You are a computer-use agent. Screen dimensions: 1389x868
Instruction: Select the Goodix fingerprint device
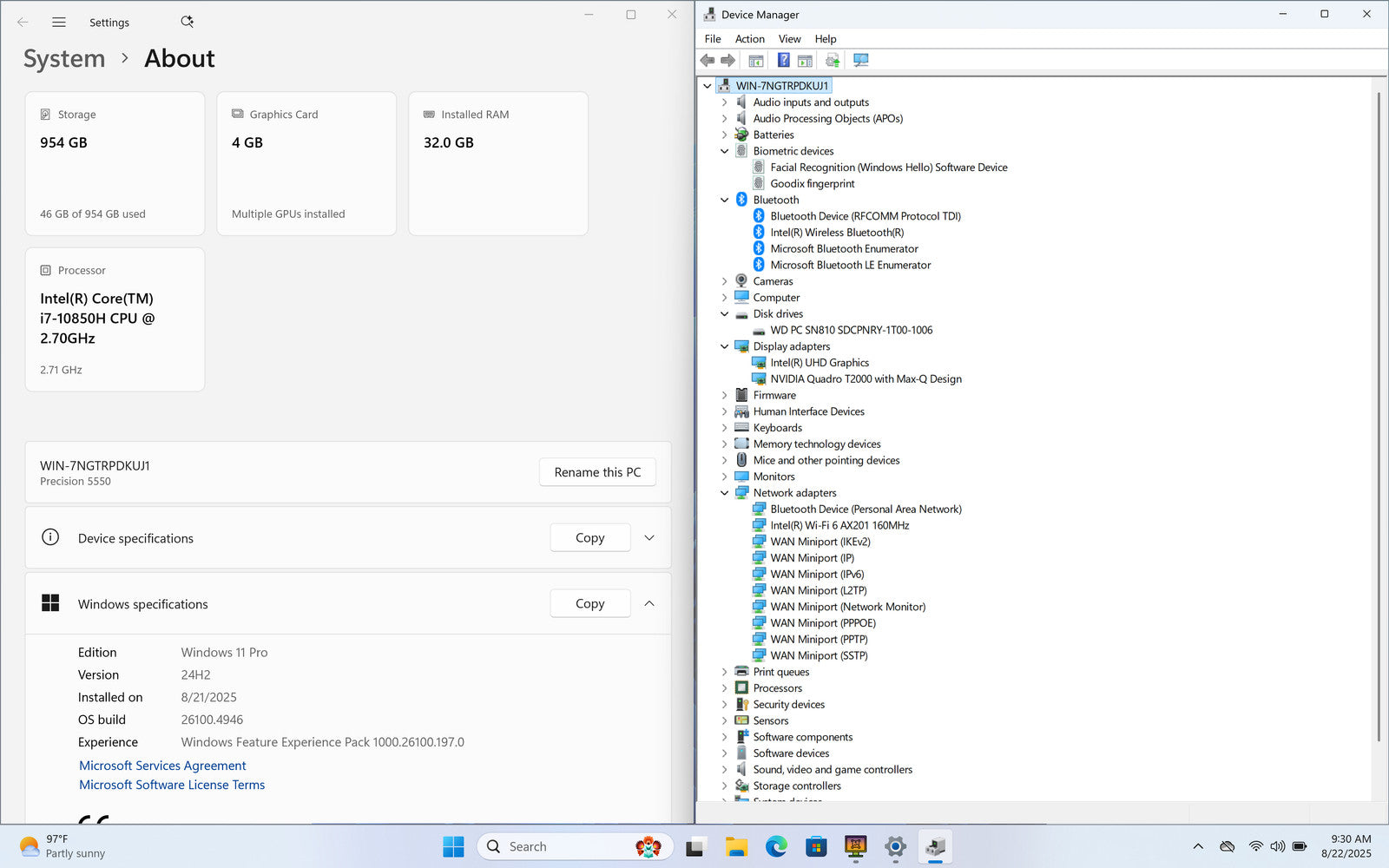pos(812,183)
